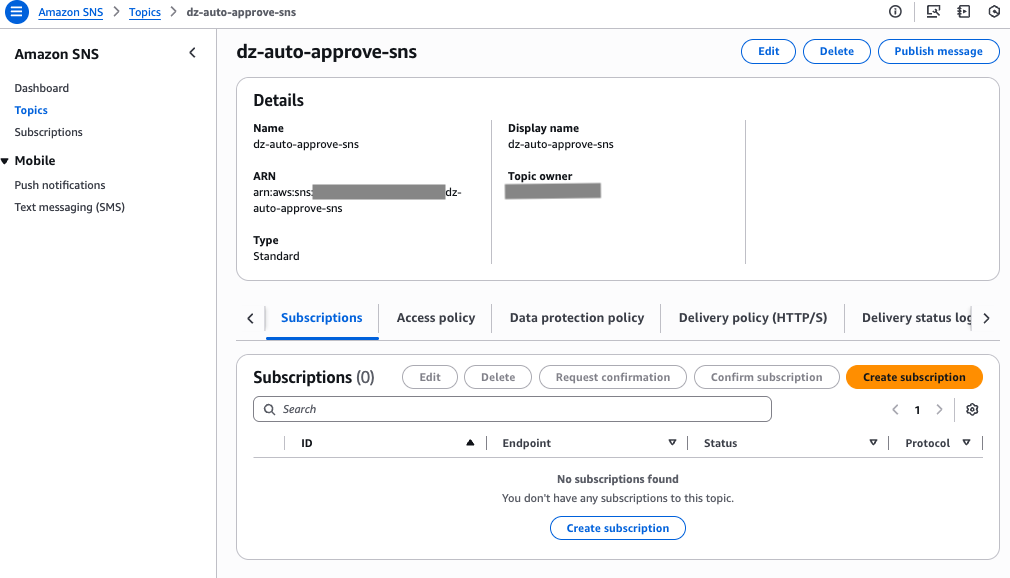Open the hamburger navigation menu icon
1010x578 pixels.
(x=17, y=12)
